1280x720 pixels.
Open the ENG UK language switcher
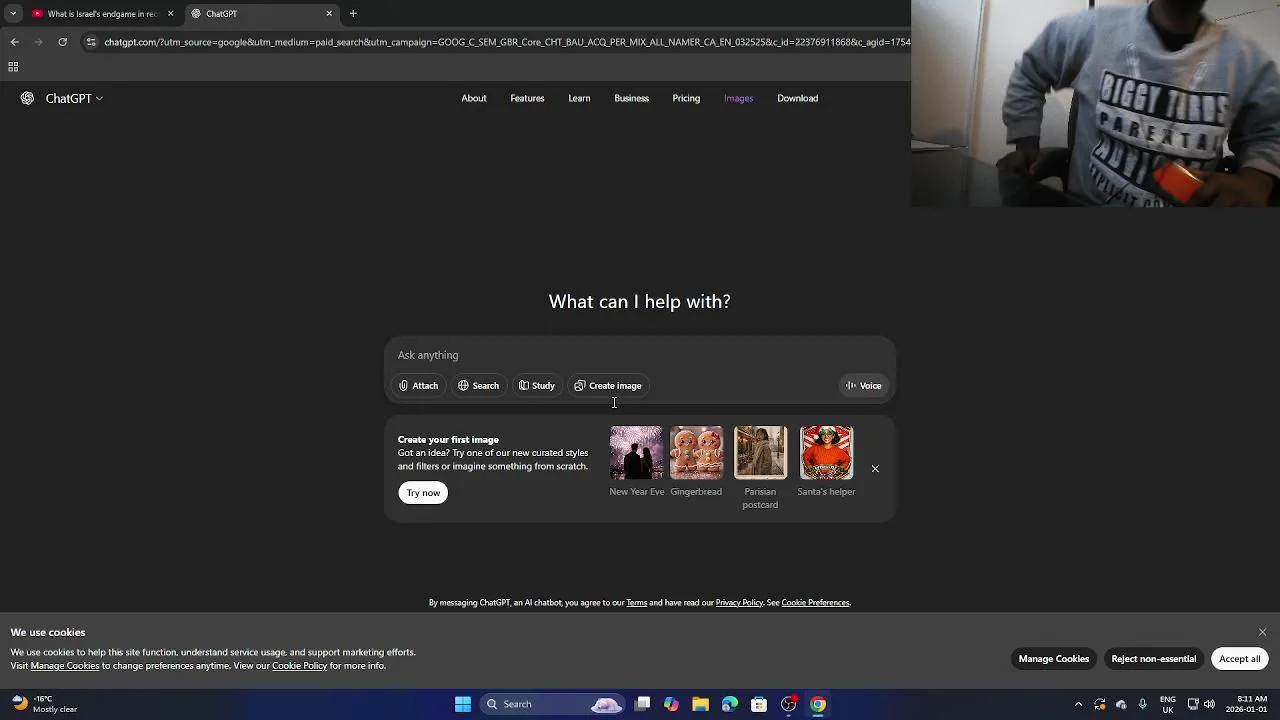(1168, 704)
